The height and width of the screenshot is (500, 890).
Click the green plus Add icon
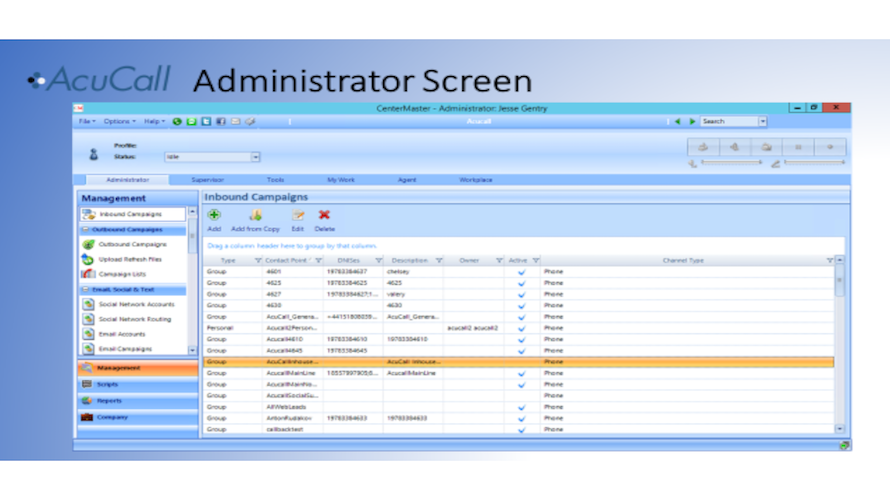(214, 215)
